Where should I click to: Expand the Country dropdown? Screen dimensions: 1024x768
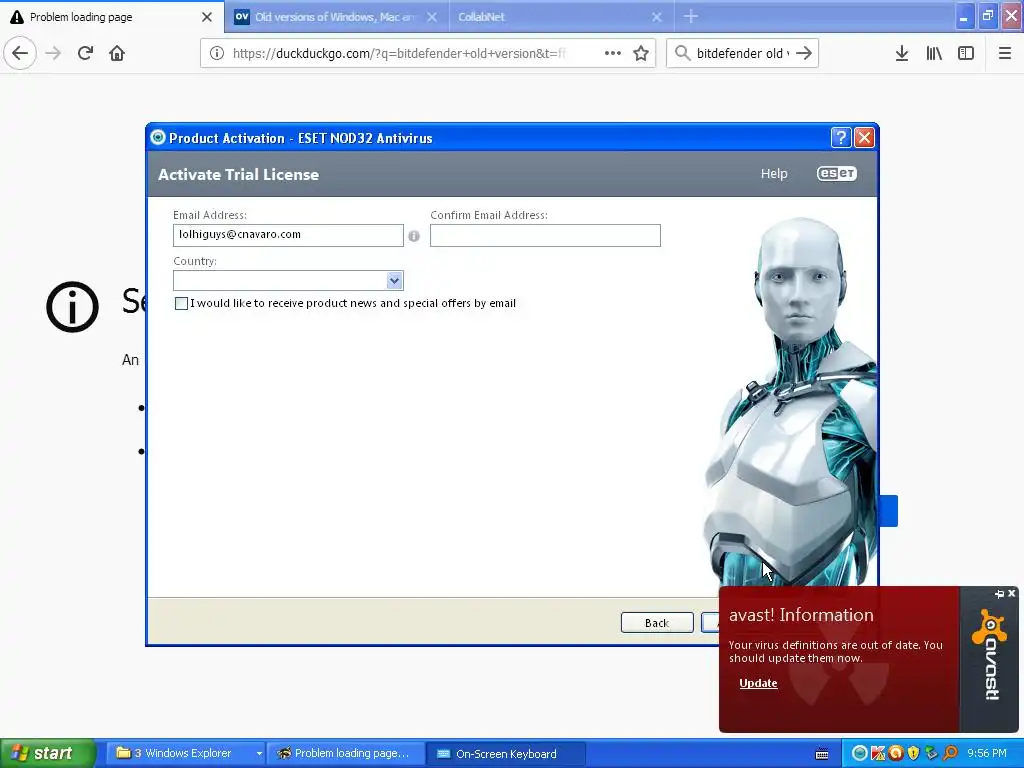click(394, 281)
